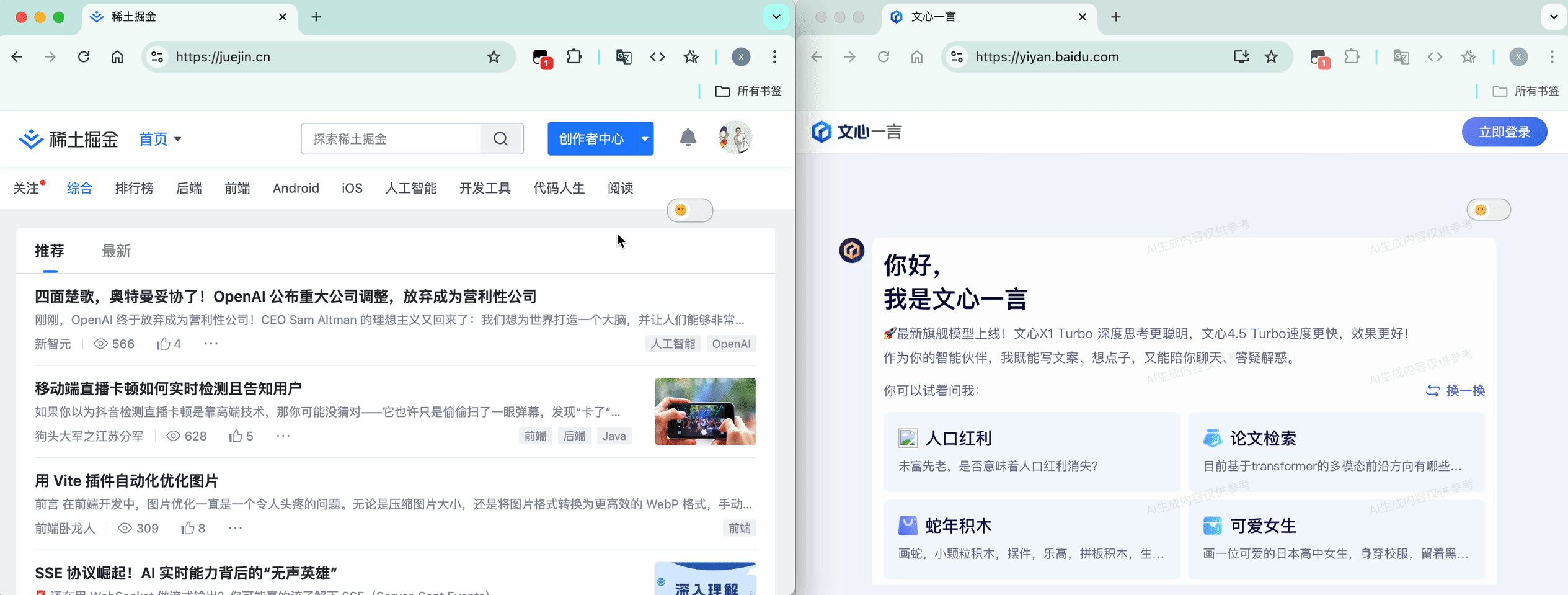Go back in the Juejin browser window
1568x595 pixels.
click(x=17, y=57)
